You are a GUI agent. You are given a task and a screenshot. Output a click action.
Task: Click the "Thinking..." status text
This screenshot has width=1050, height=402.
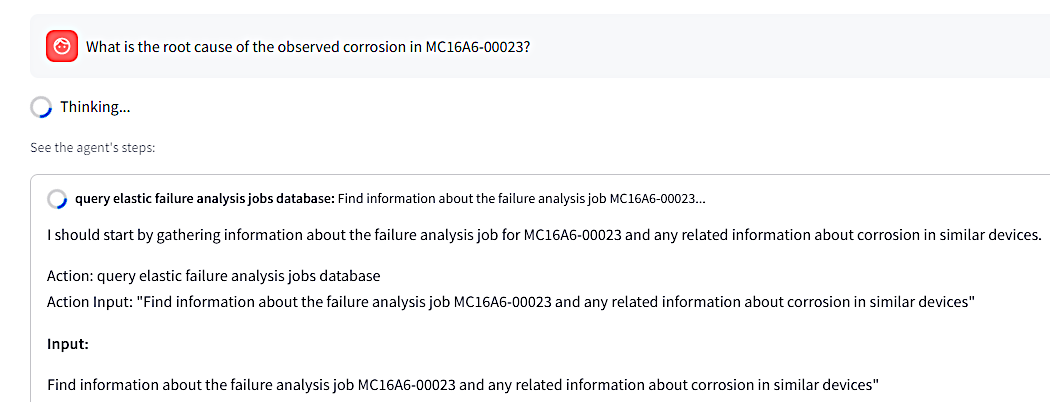pyautogui.click(x=95, y=107)
